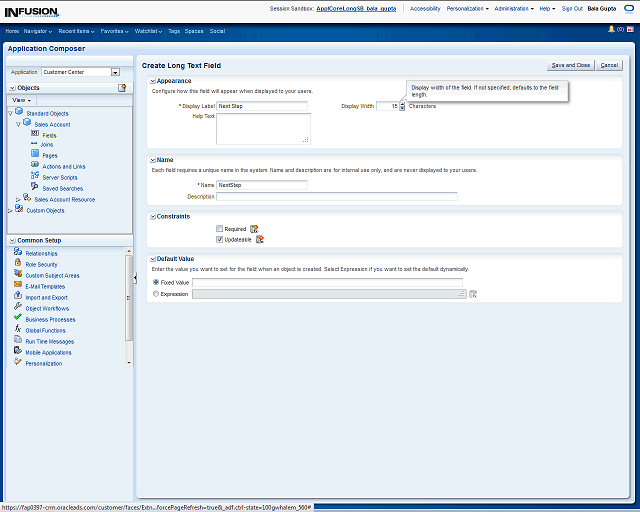Image resolution: width=640 pixels, height=512 pixels.
Task: Click the Business Processes checkmark icon
Action: pyautogui.click(x=18, y=319)
